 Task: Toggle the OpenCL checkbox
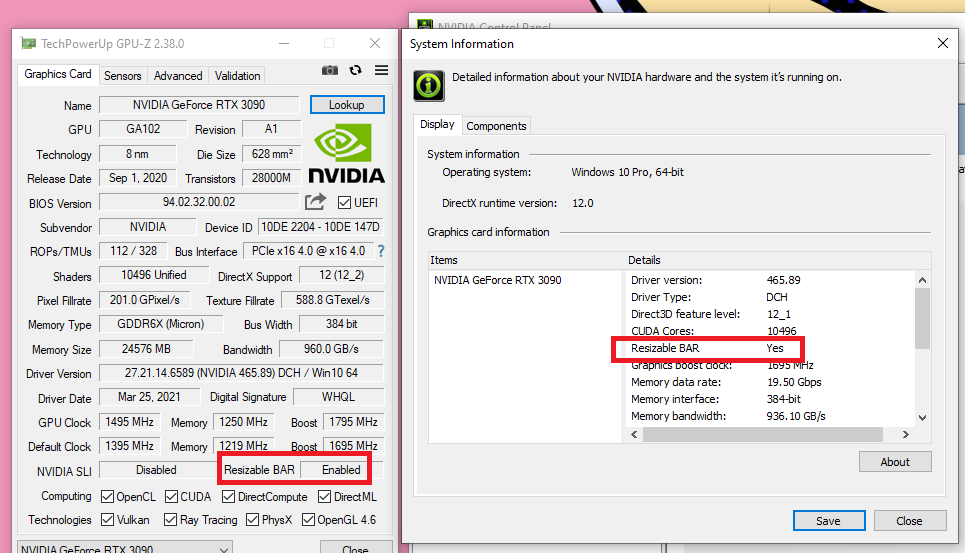coord(107,496)
